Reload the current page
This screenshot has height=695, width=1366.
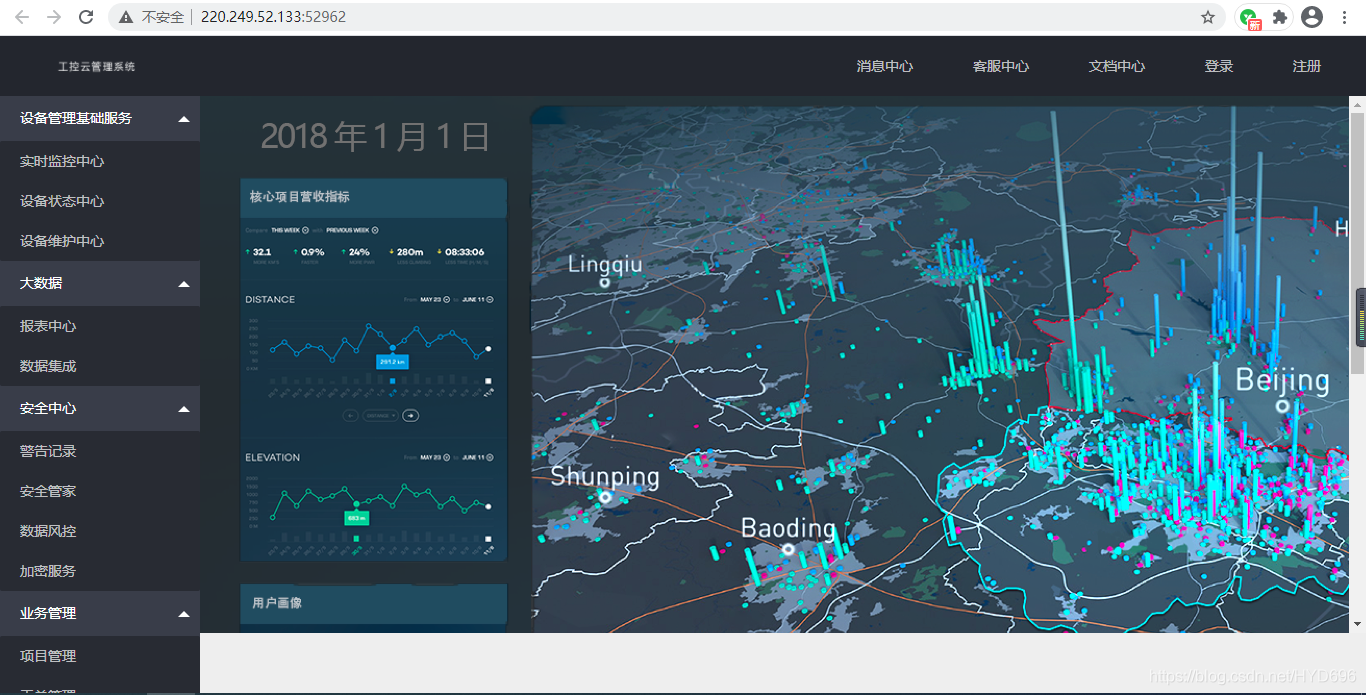pyautogui.click(x=87, y=17)
